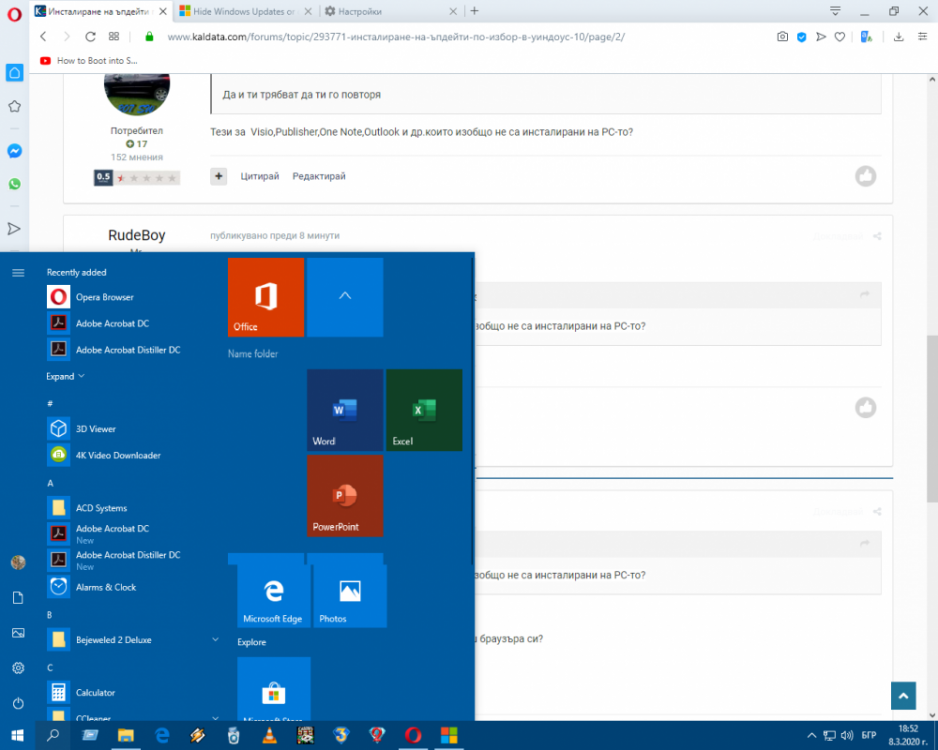This screenshot has width=938, height=750.
Task: Click the plus multiquote button
Action: pos(218,176)
